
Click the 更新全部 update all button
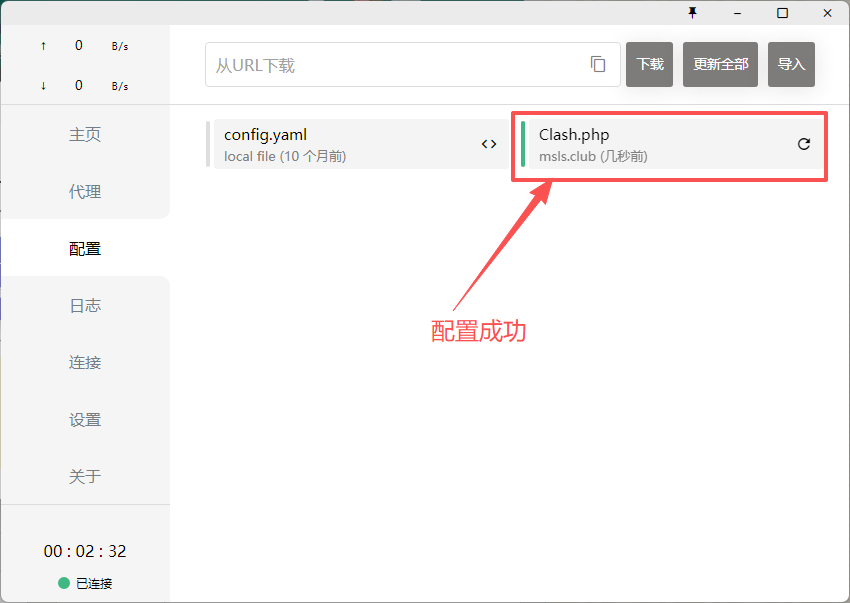point(720,64)
